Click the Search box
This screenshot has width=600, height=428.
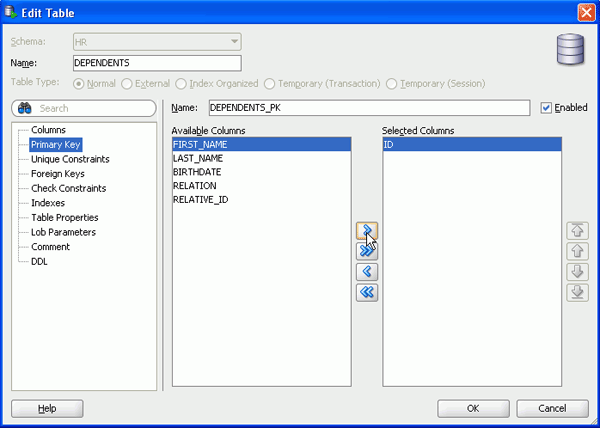pyautogui.click(x=84, y=108)
